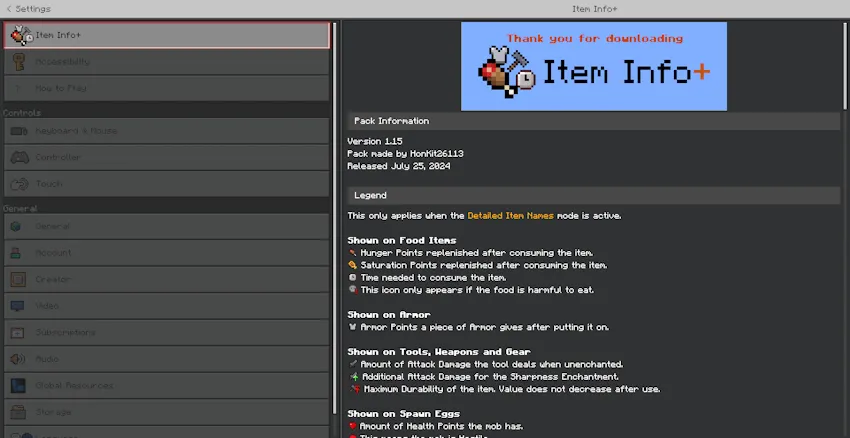The height and width of the screenshot is (438, 850).
Task: Click 'Armor Points a piece of Armor' line
Action: (485, 327)
